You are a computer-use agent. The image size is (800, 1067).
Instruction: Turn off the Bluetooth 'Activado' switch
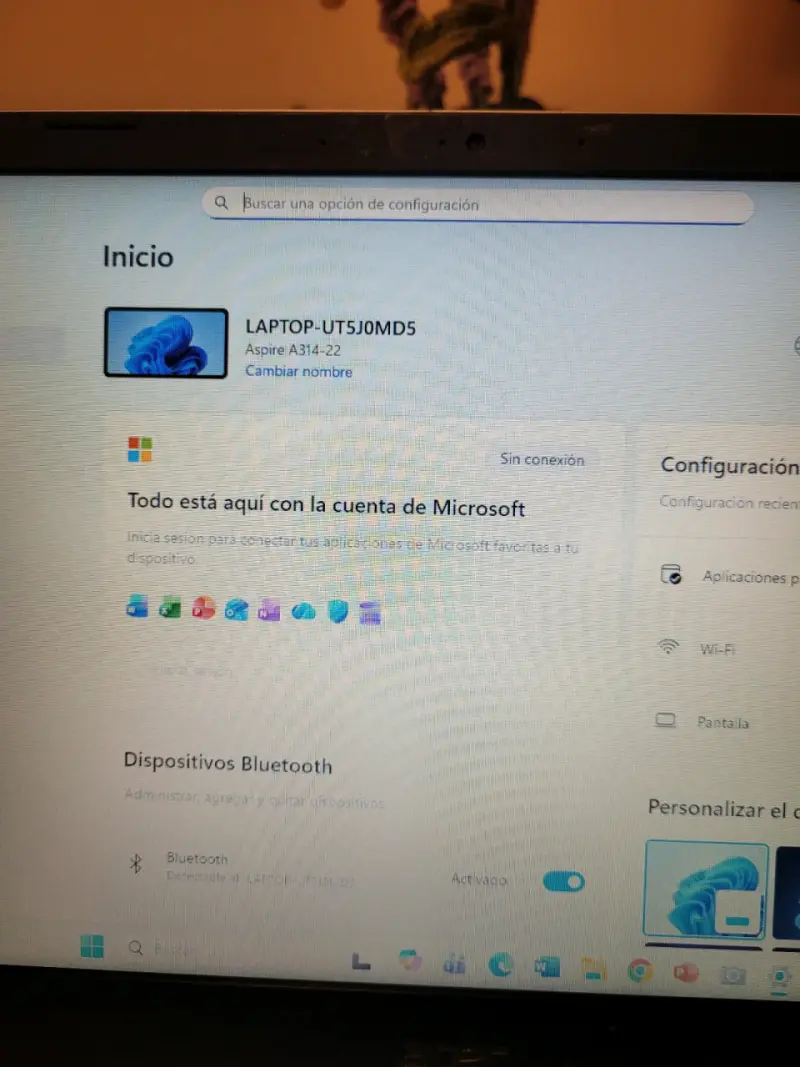point(563,882)
